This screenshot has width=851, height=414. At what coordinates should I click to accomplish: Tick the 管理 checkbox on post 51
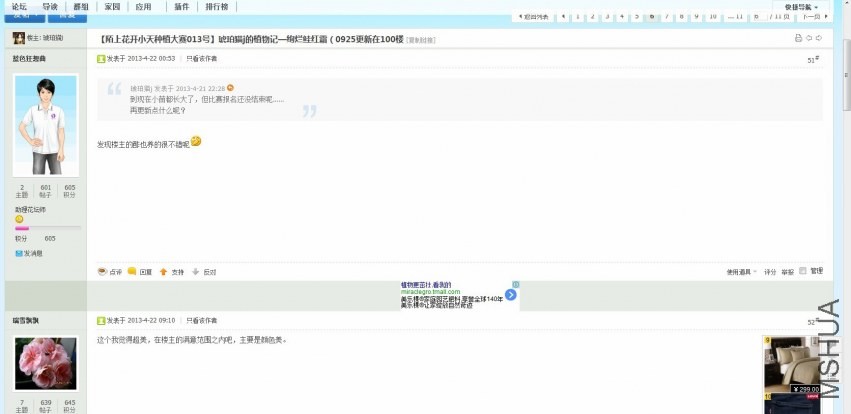tap(803, 271)
